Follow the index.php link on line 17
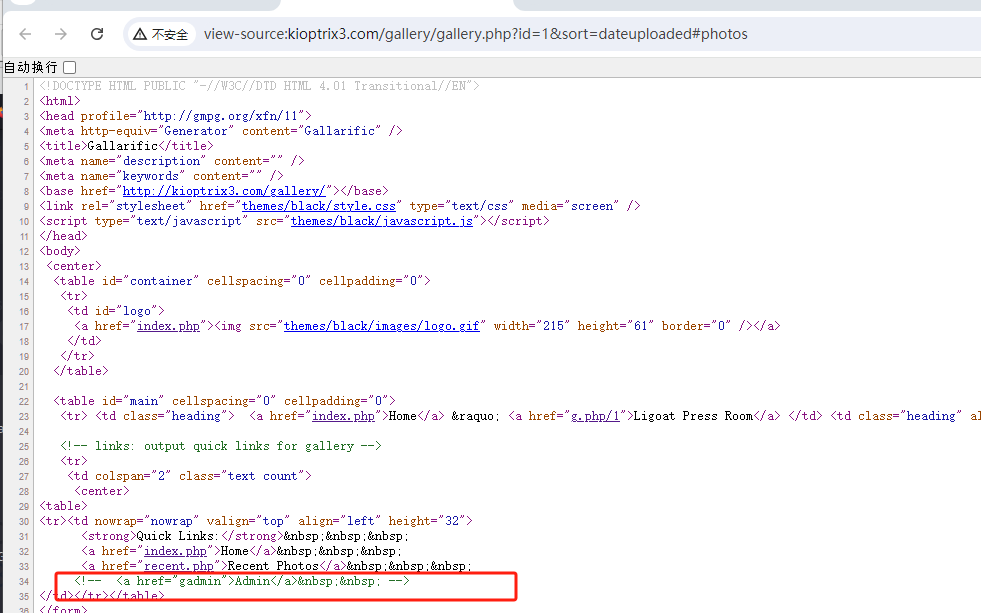Image resolution: width=981 pixels, height=613 pixels. pos(168,326)
